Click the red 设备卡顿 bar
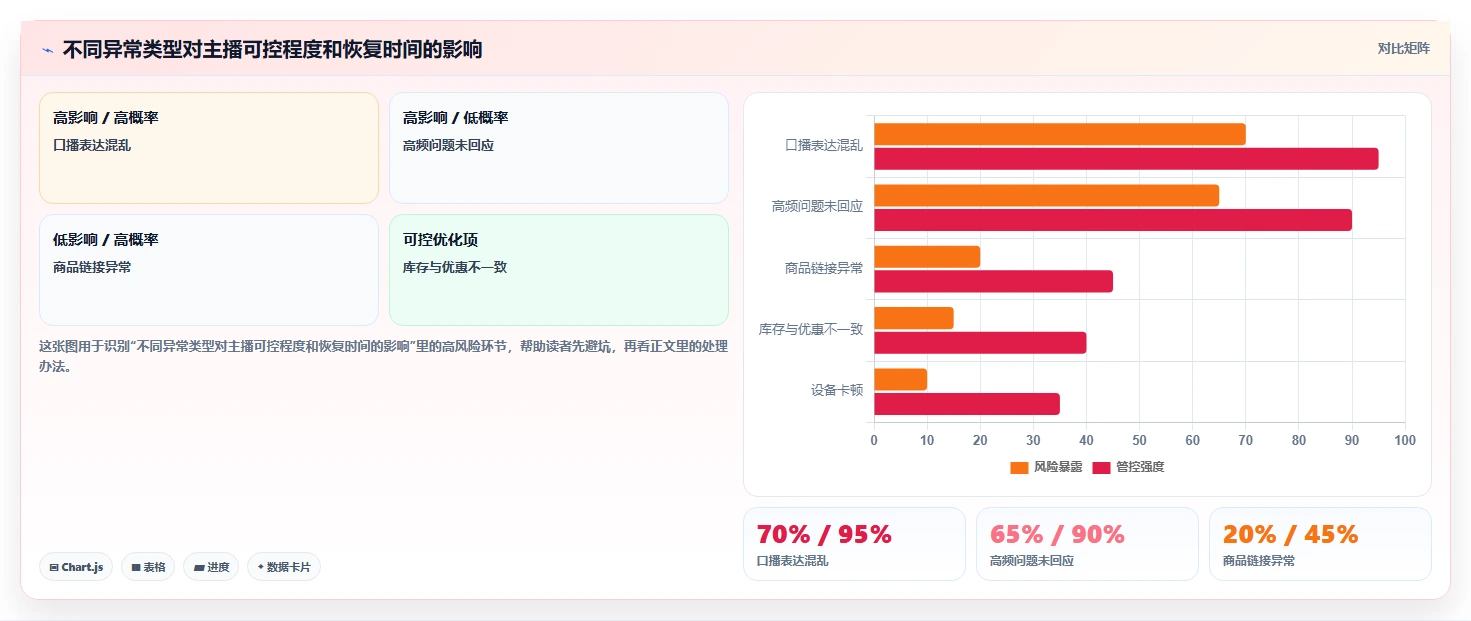Screen dimensions: 1471x621 click(967, 404)
